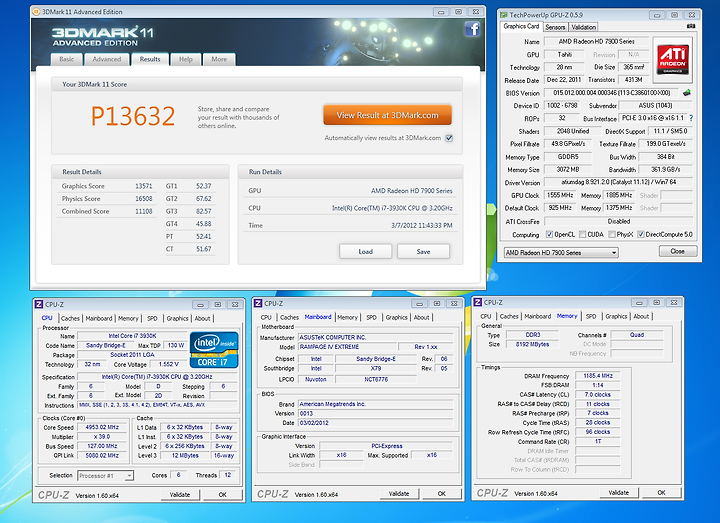This screenshot has height=523, width=720.
Task: Toggle automatically view results at 3DMark.com
Action: [449, 138]
